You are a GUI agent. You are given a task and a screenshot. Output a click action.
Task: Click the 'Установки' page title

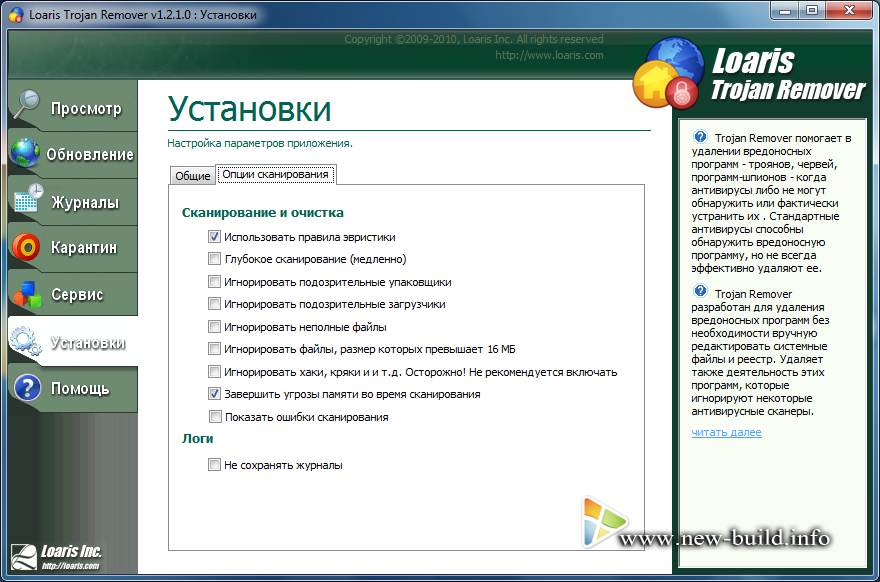249,109
